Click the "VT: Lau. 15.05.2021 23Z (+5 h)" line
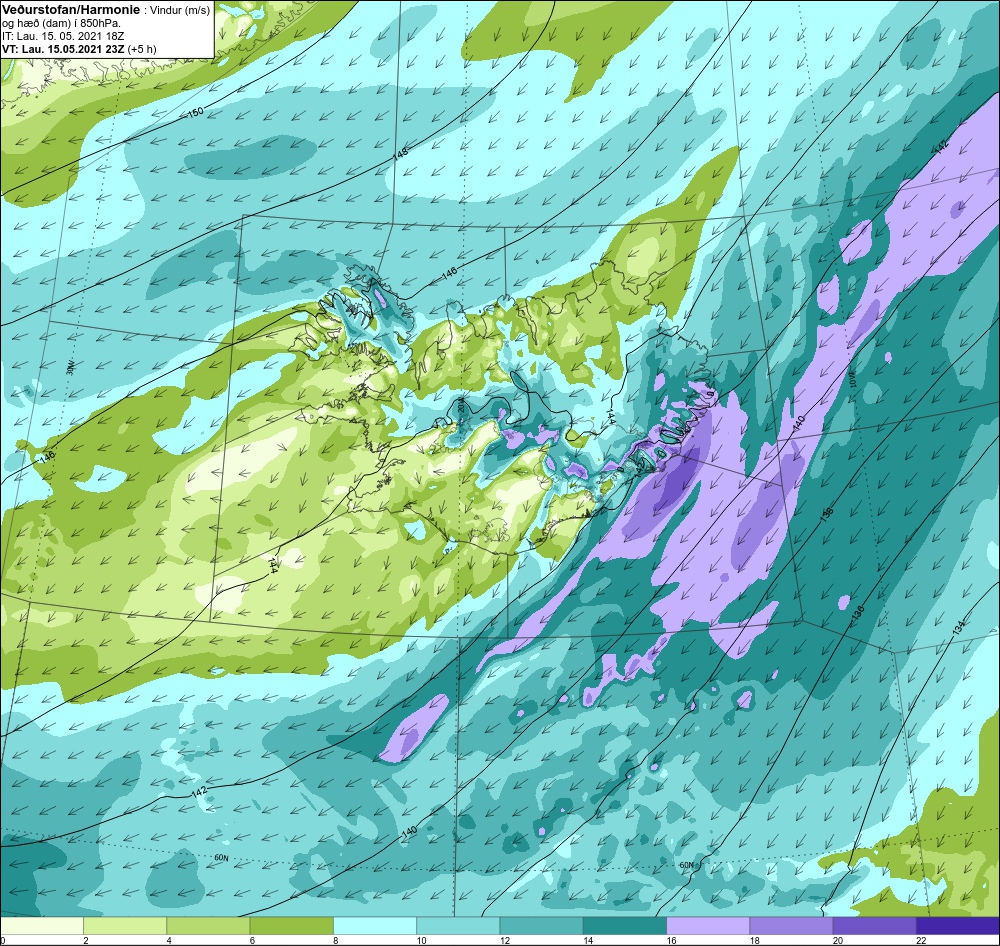The image size is (1000, 946). 79,48
